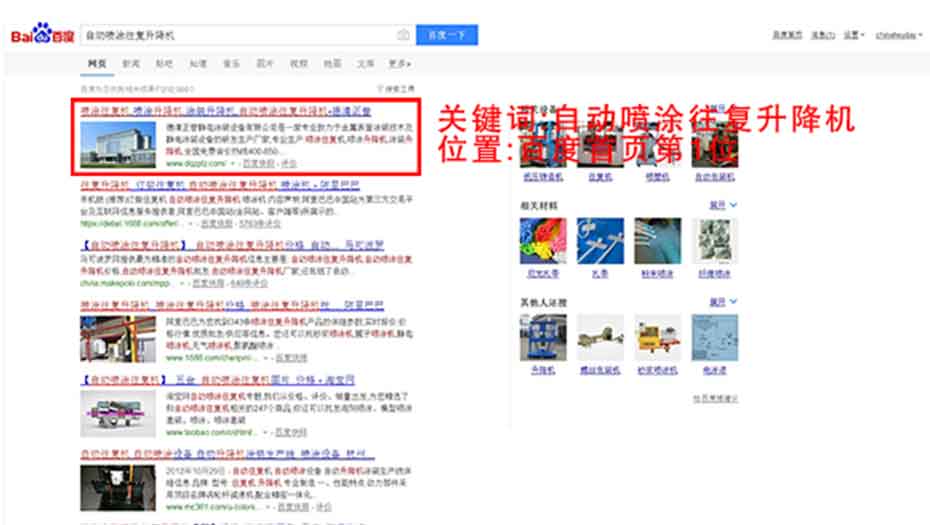Switch to the 图片 tab
The width and height of the screenshot is (930, 525).
[265, 63]
